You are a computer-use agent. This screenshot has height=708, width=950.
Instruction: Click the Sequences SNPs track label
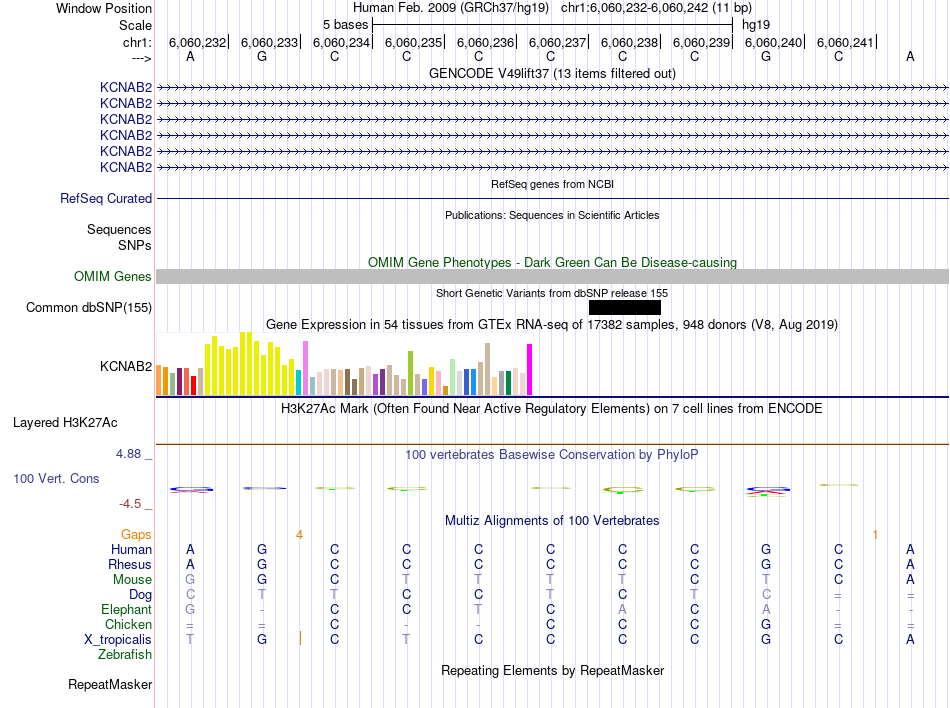point(119,237)
